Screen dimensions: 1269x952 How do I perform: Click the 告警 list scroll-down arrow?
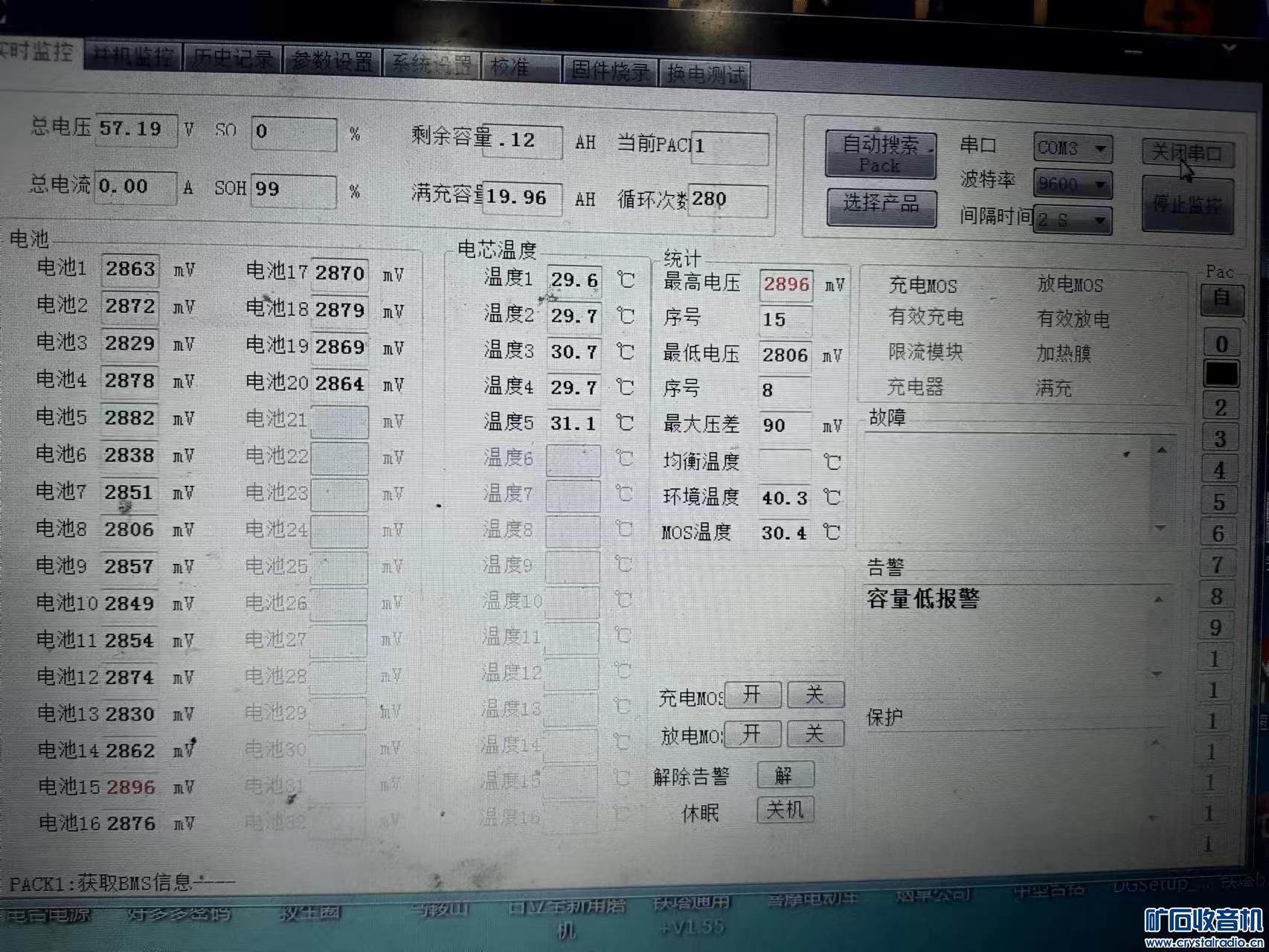click(1157, 674)
